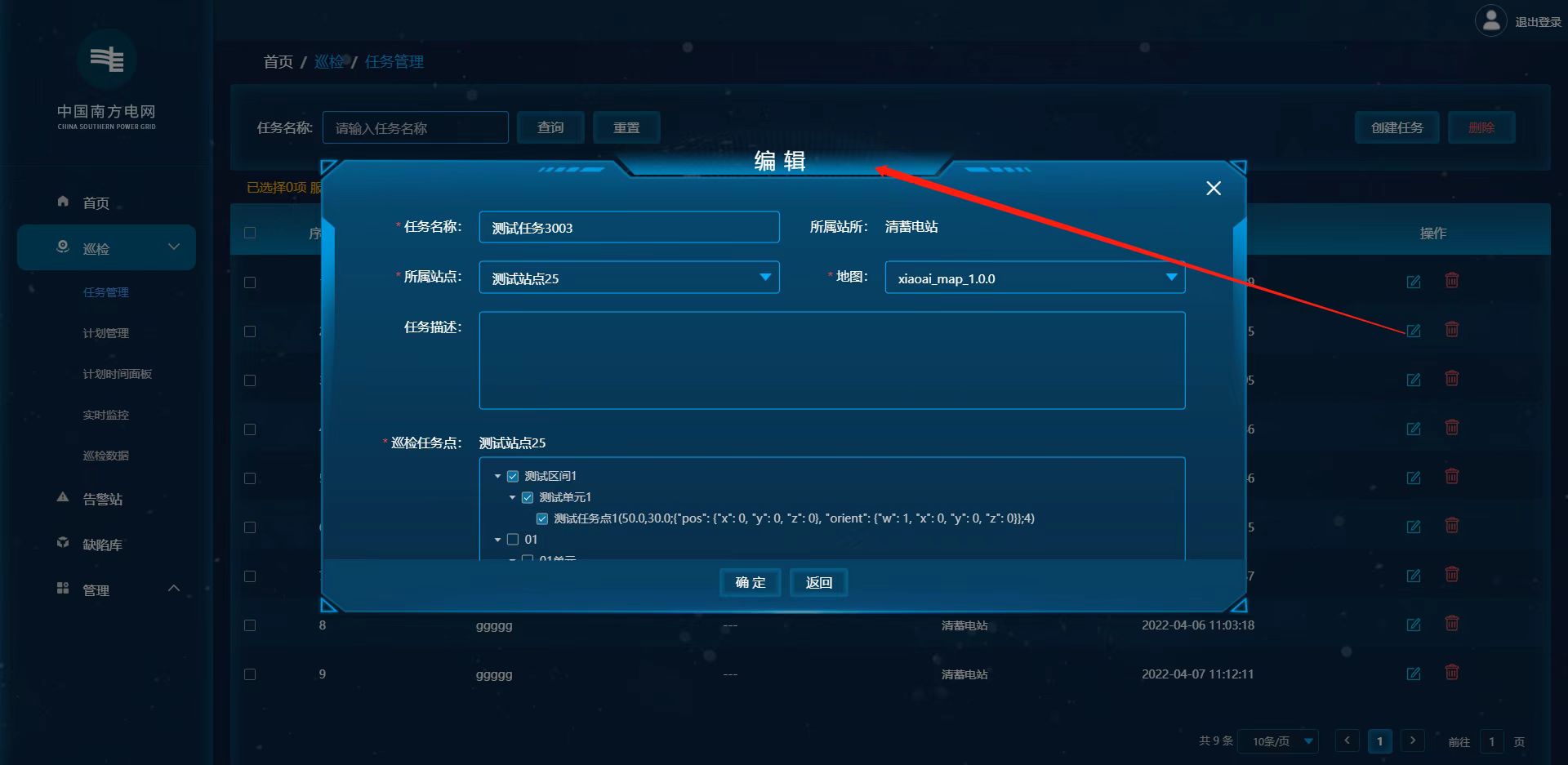
Task: Click the 创建任务 button
Action: 1396,127
